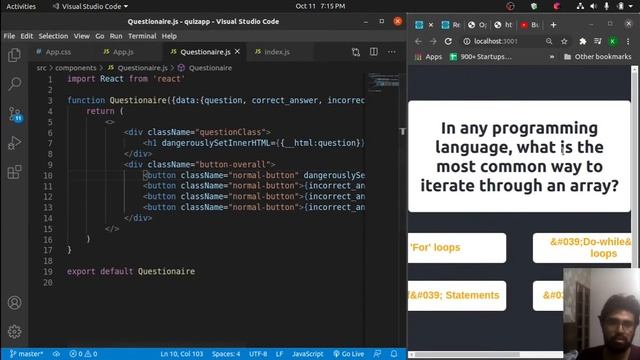Open 900+ Startups bookmark

tap(481, 57)
